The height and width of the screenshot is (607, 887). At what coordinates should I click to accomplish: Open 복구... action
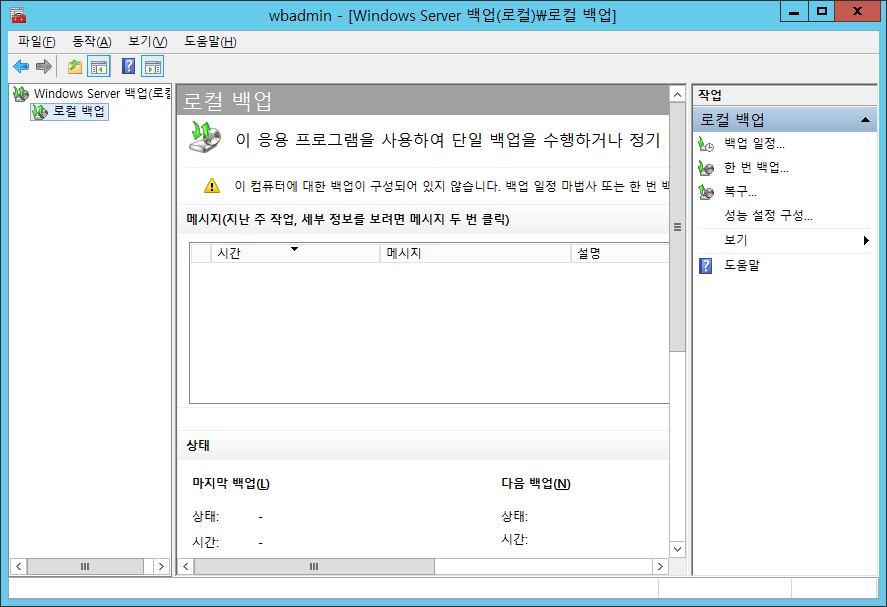point(740,191)
